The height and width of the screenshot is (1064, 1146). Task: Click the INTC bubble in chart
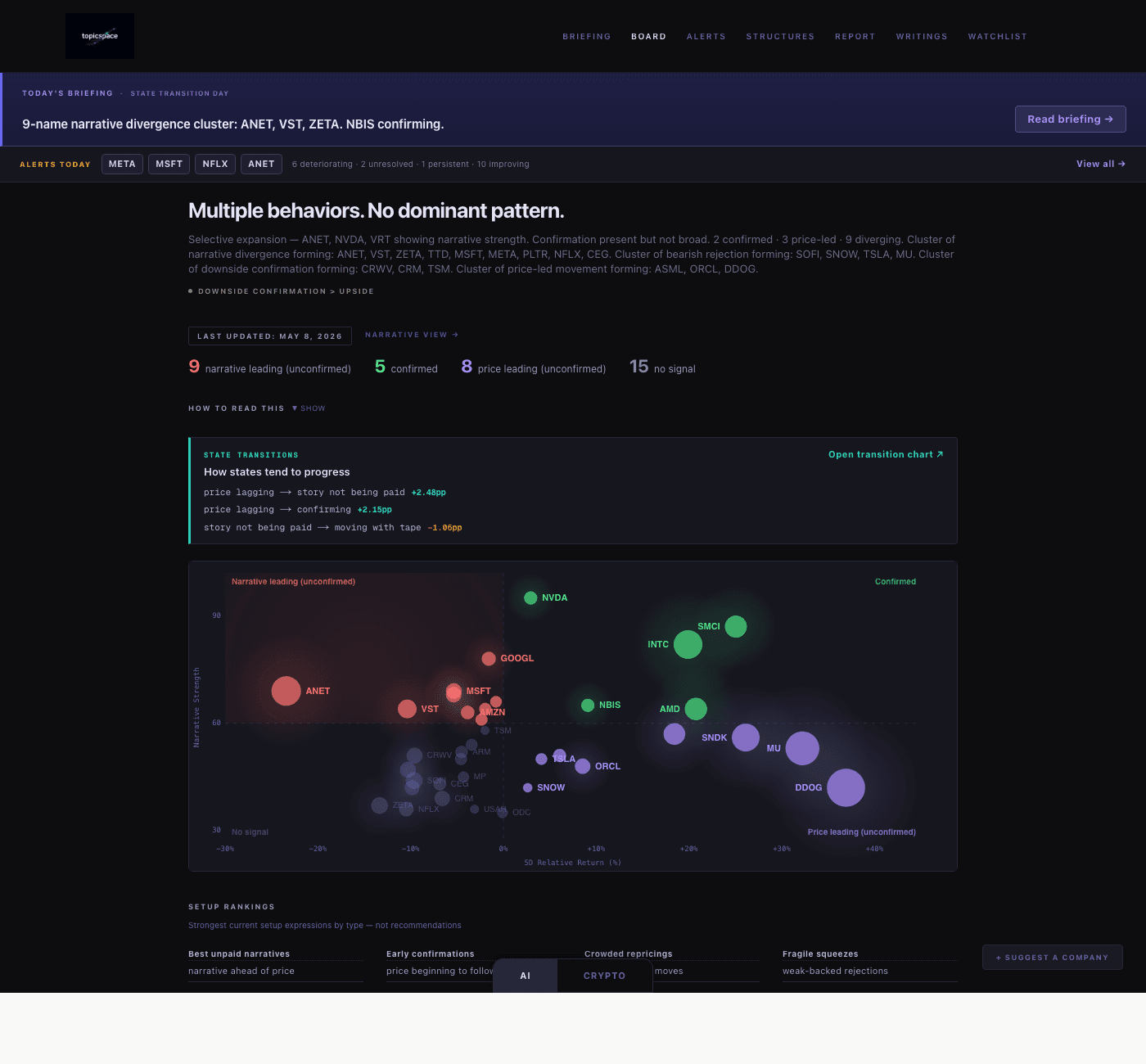click(x=688, y=644)
